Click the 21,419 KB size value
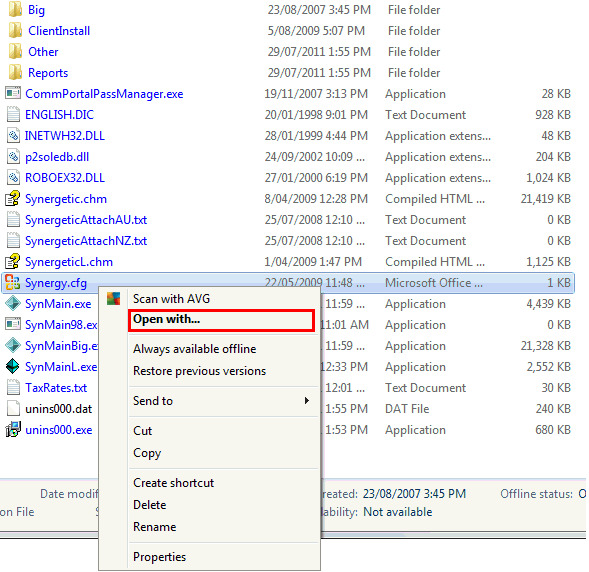Viewport: 589px width, 572px height. click(x=545, y=199)
